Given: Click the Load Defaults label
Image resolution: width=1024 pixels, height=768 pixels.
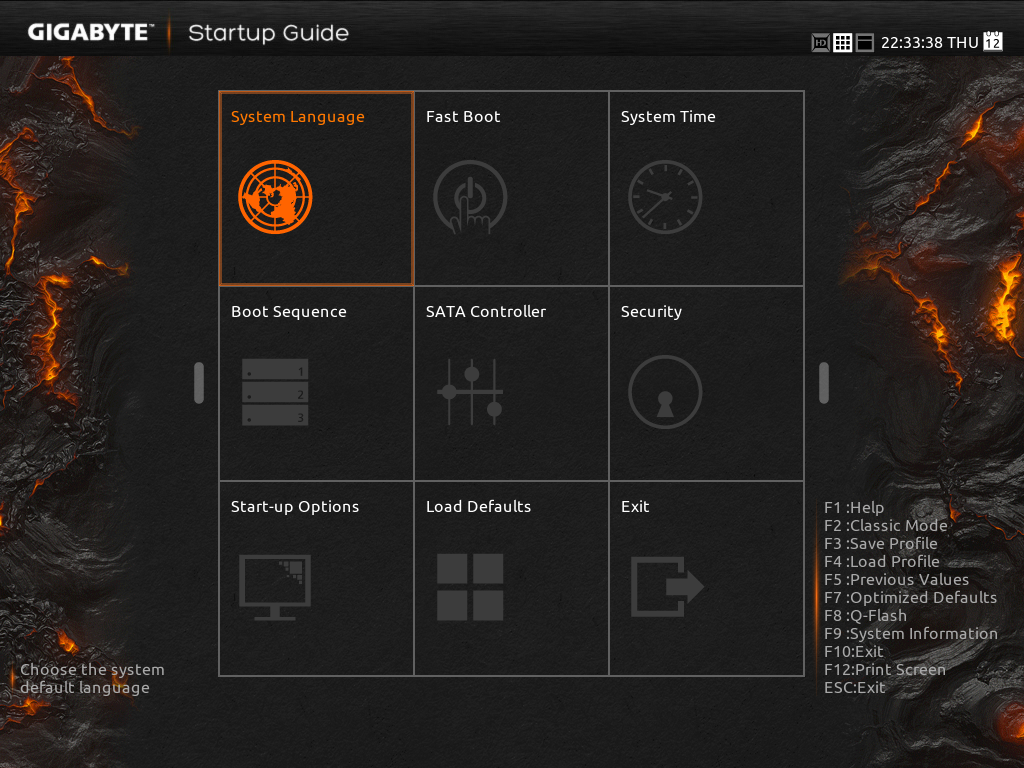Looking at the screenshot, I should tap(478, 507).
